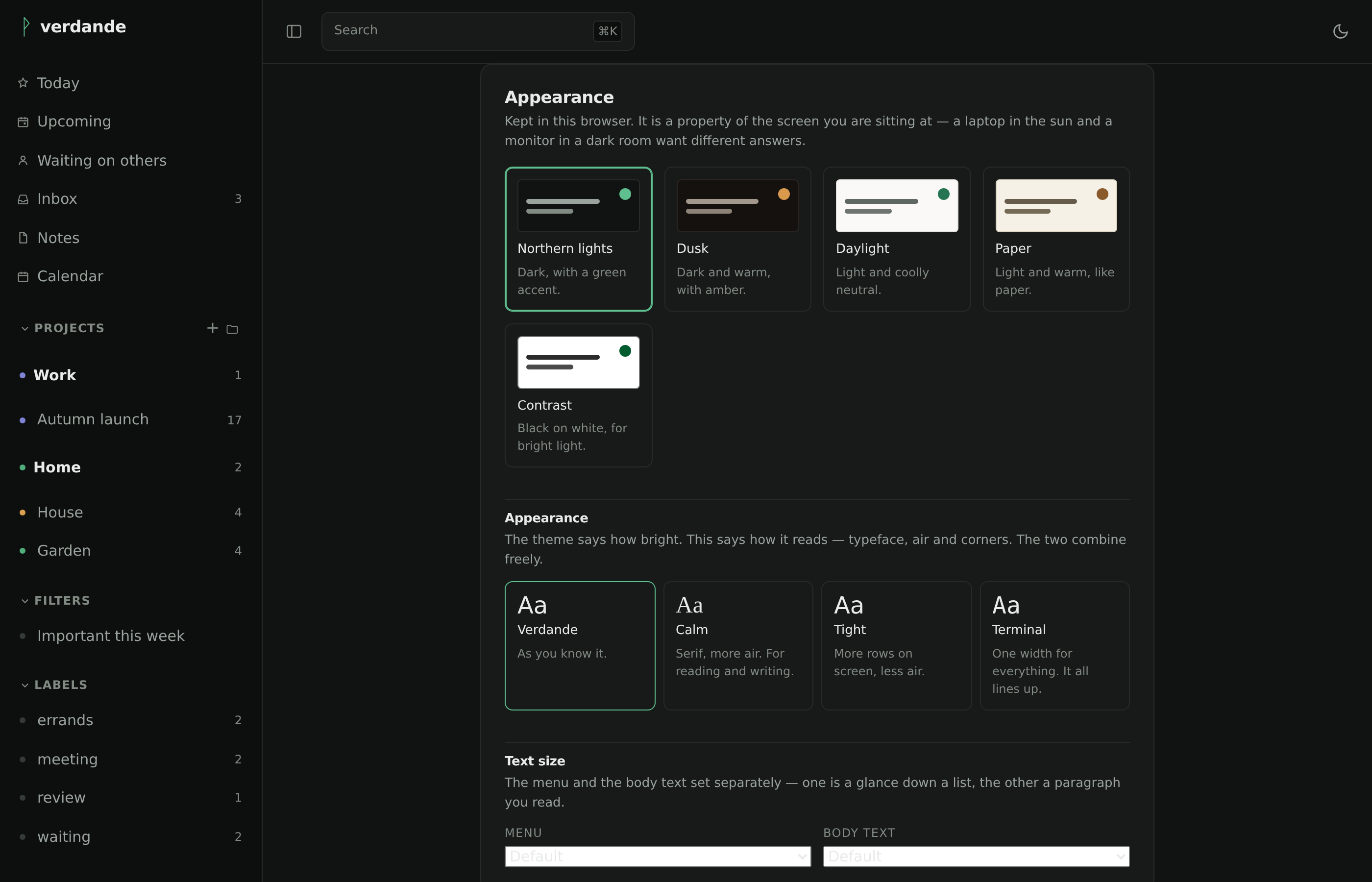Choose the Daylight theme

point(897,239)
